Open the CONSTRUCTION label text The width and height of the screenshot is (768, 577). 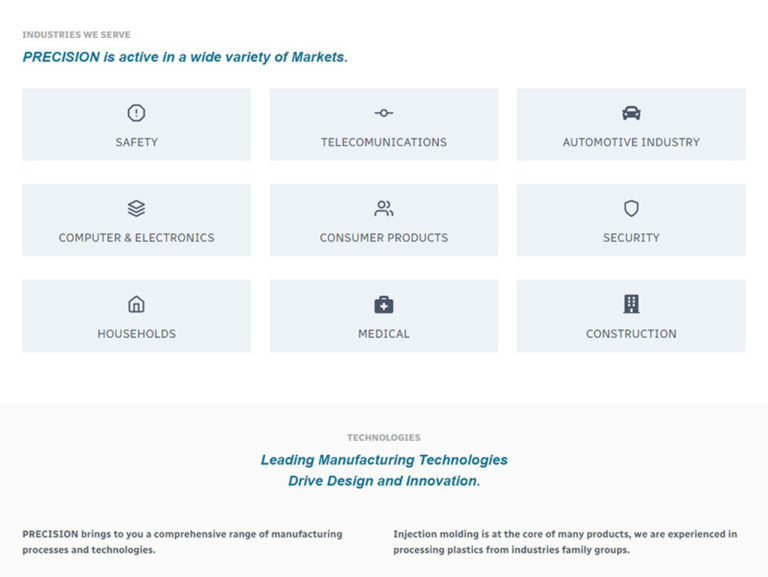click(631, 334)
